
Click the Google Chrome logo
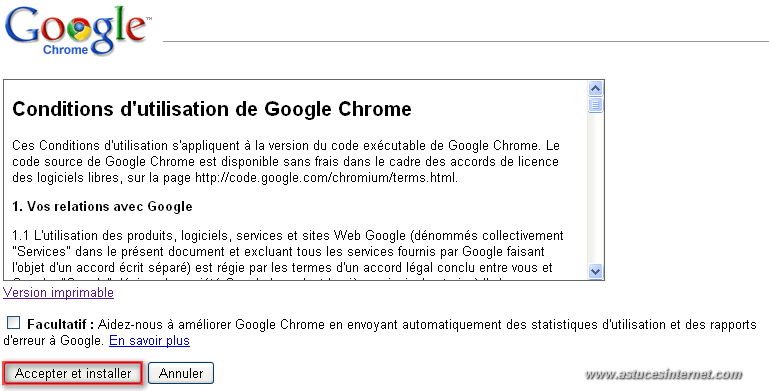coord(78,30)
